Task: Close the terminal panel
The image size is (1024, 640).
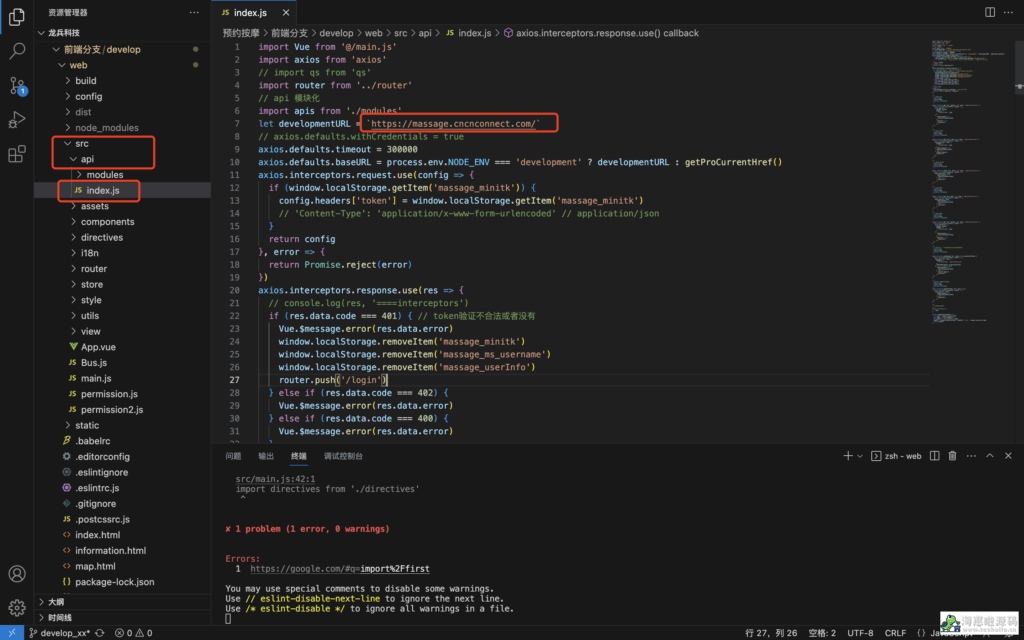Action: pos(1008,456)
